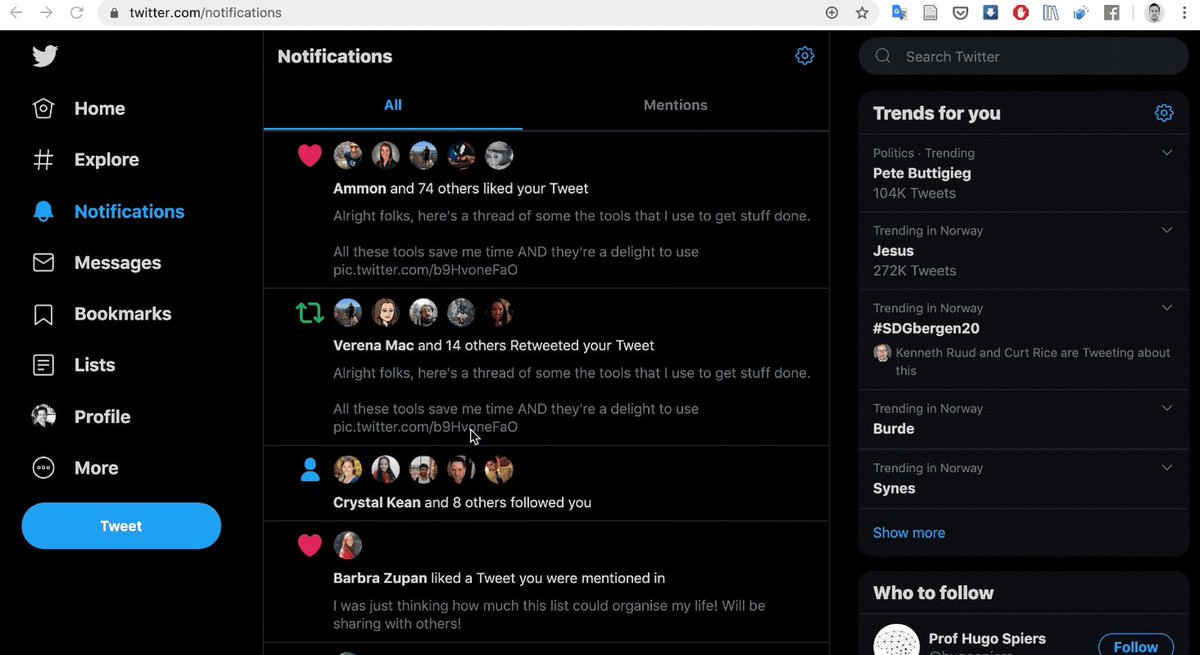Click the Twitter bird logo
1200x655 pixels.
pos(44,56)
